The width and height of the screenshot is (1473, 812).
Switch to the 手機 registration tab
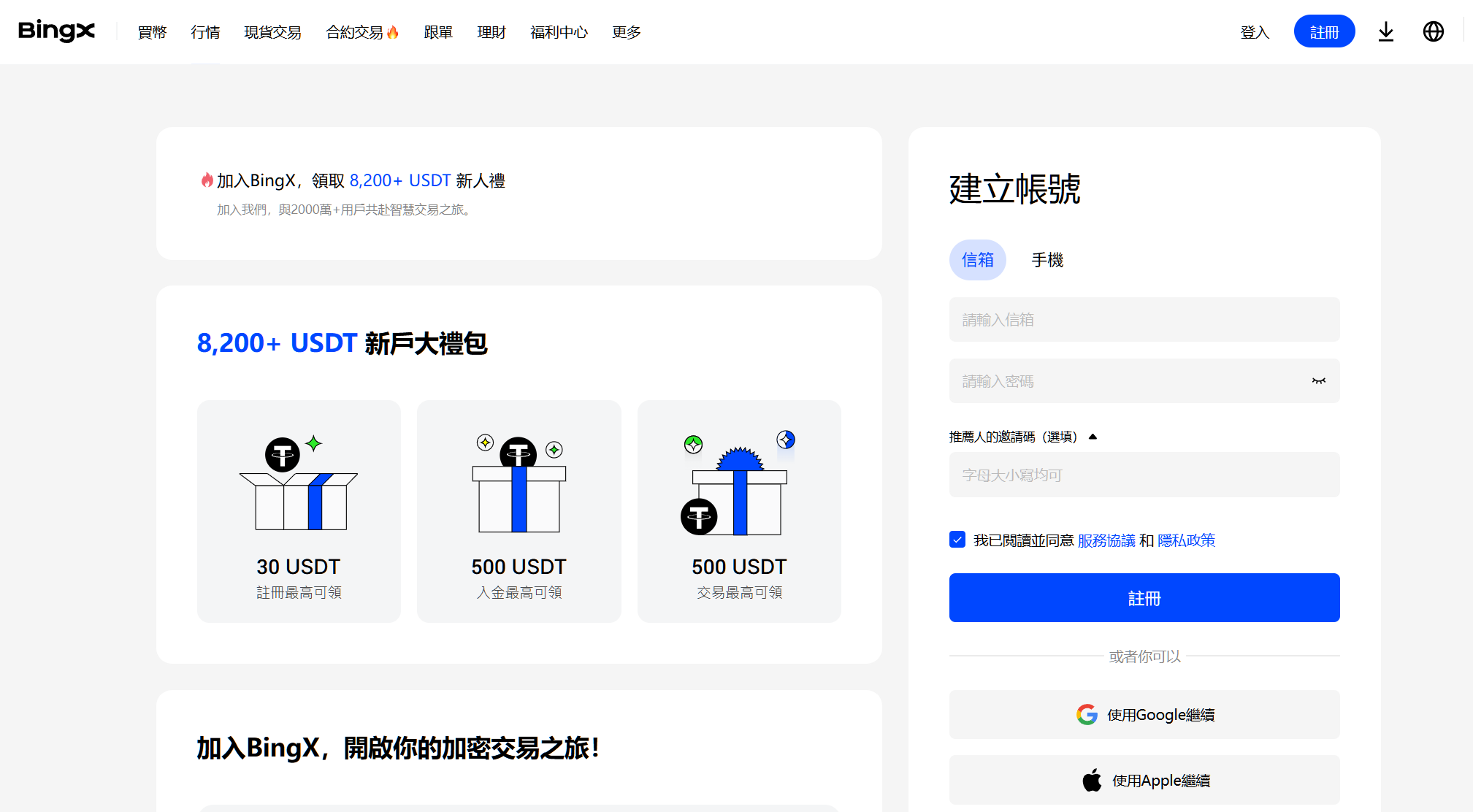point(1047,260)
